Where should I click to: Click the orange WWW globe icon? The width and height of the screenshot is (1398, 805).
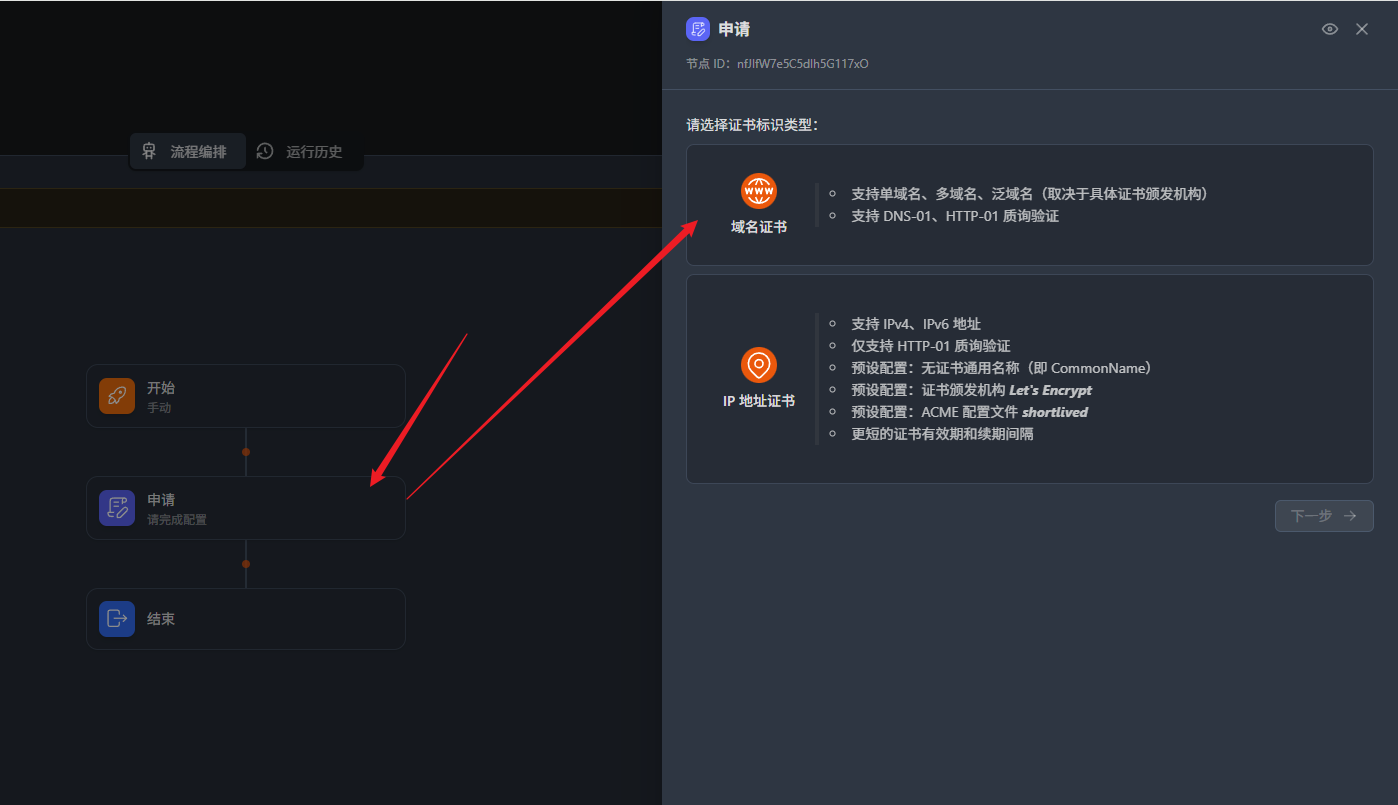pos(758,191)
